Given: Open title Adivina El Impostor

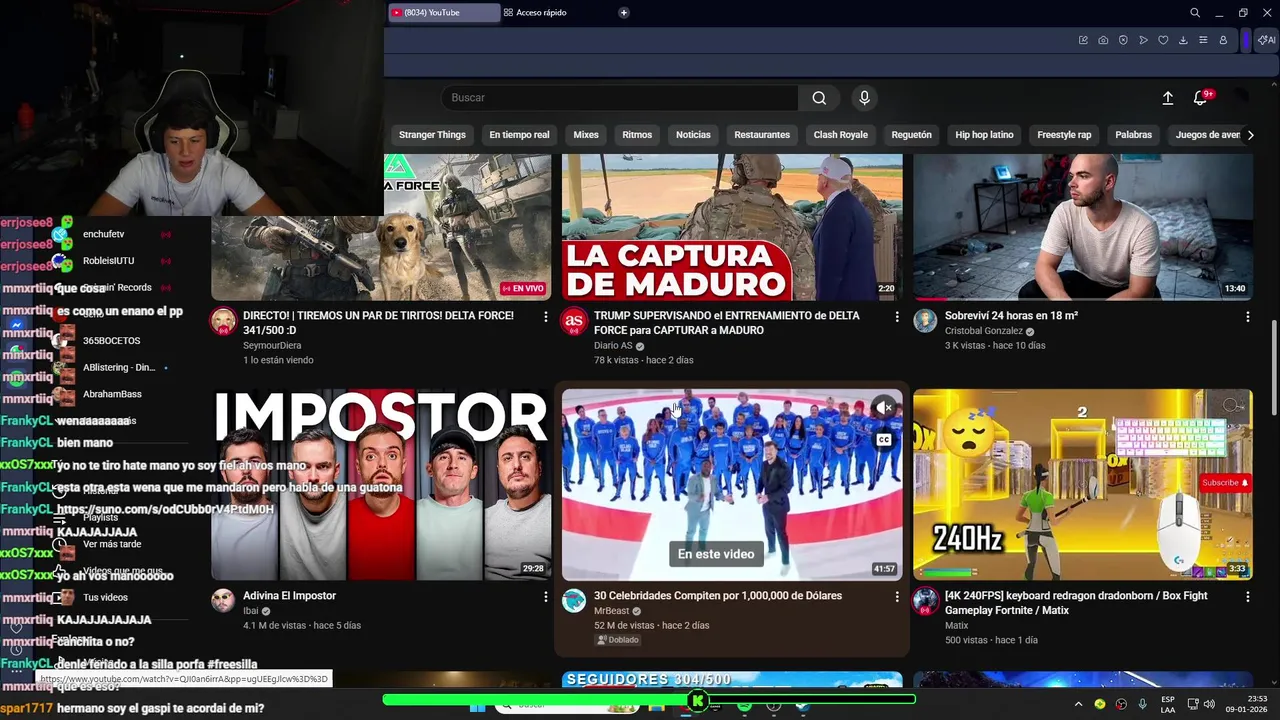Looking at the screenshot, I should pos(289,596).
